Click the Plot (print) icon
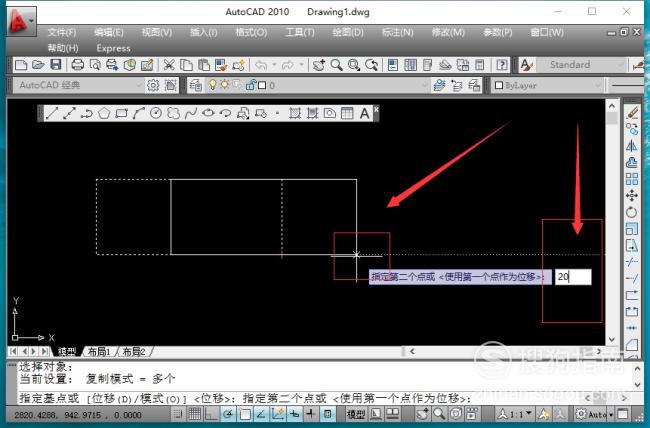Image resolution: width=650 pixels, height=428 pixels. pos(78,65)
